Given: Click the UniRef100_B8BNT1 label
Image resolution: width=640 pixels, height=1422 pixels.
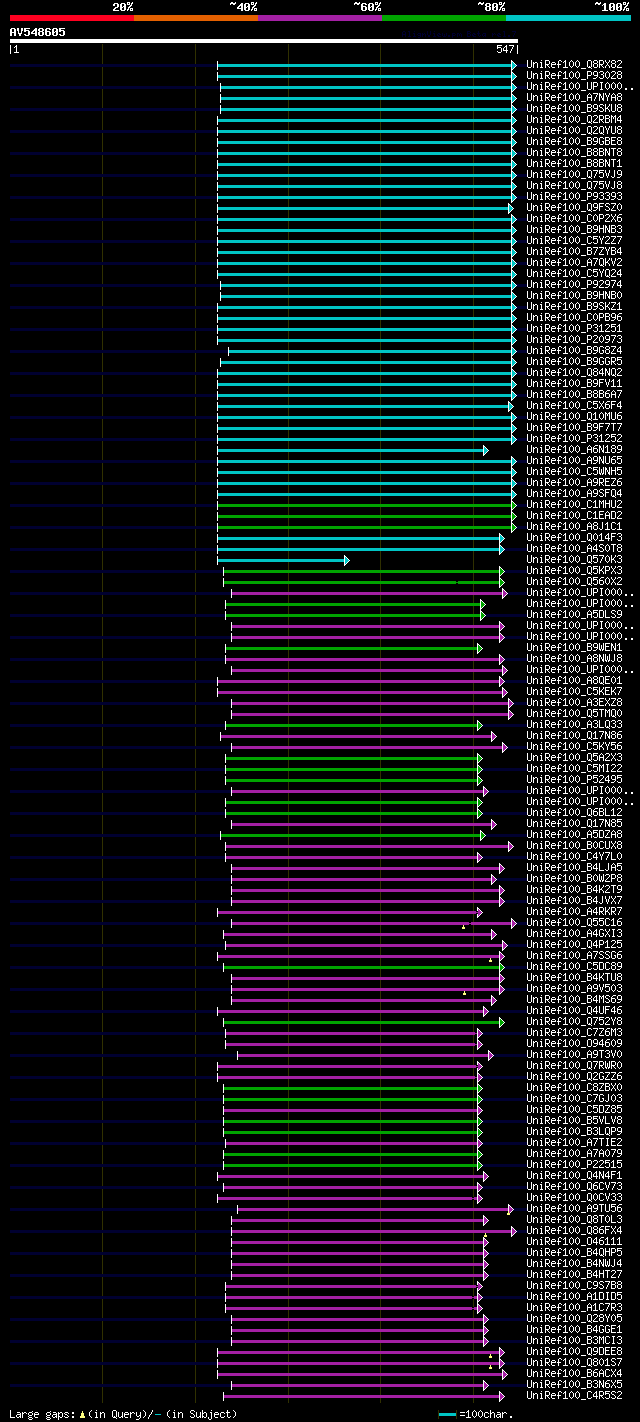Looking at the screenshot, I should point(574,163).
